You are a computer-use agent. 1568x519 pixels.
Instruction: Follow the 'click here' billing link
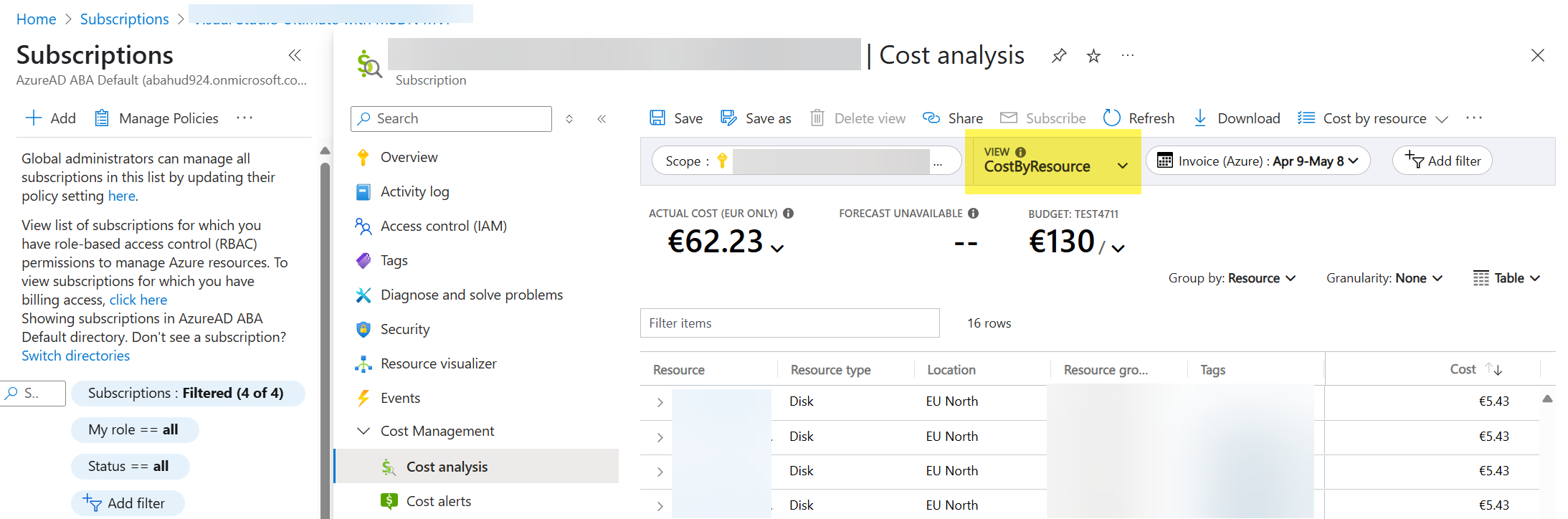(x=138, y=300)
